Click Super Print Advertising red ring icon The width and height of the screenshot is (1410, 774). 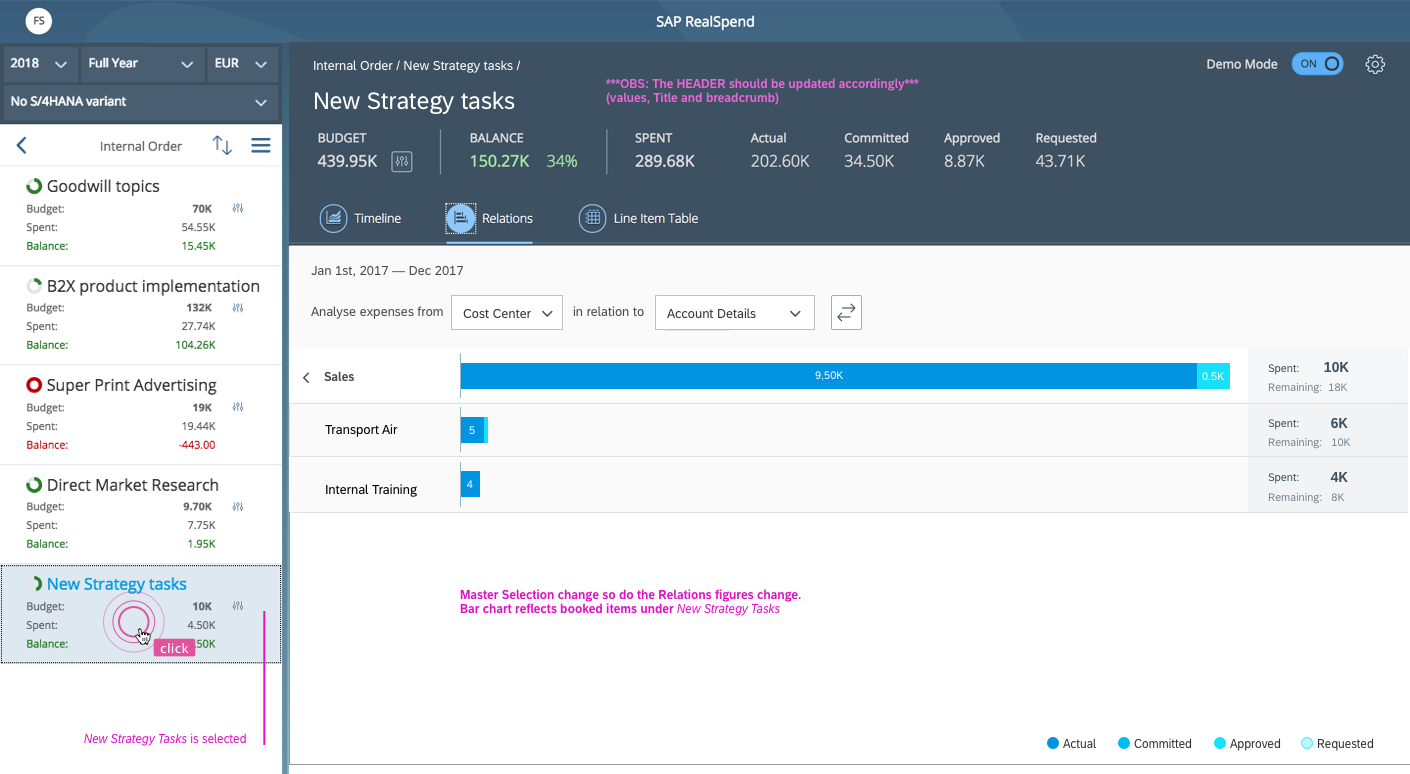click(x=34, y=385)
